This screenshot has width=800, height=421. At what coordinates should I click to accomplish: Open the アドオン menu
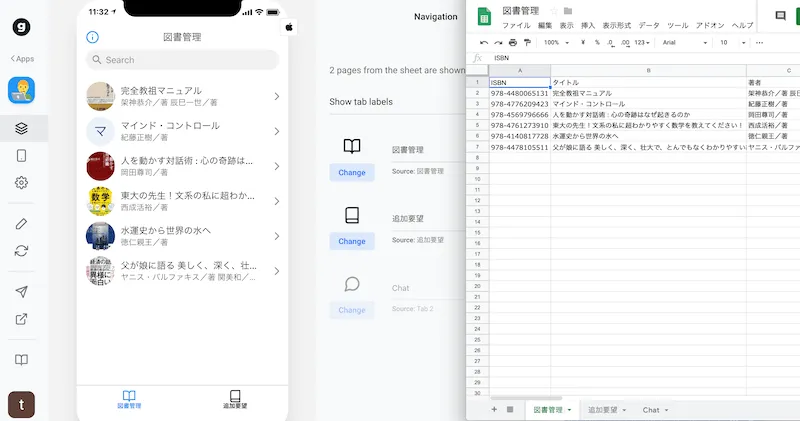click(710, 26)
